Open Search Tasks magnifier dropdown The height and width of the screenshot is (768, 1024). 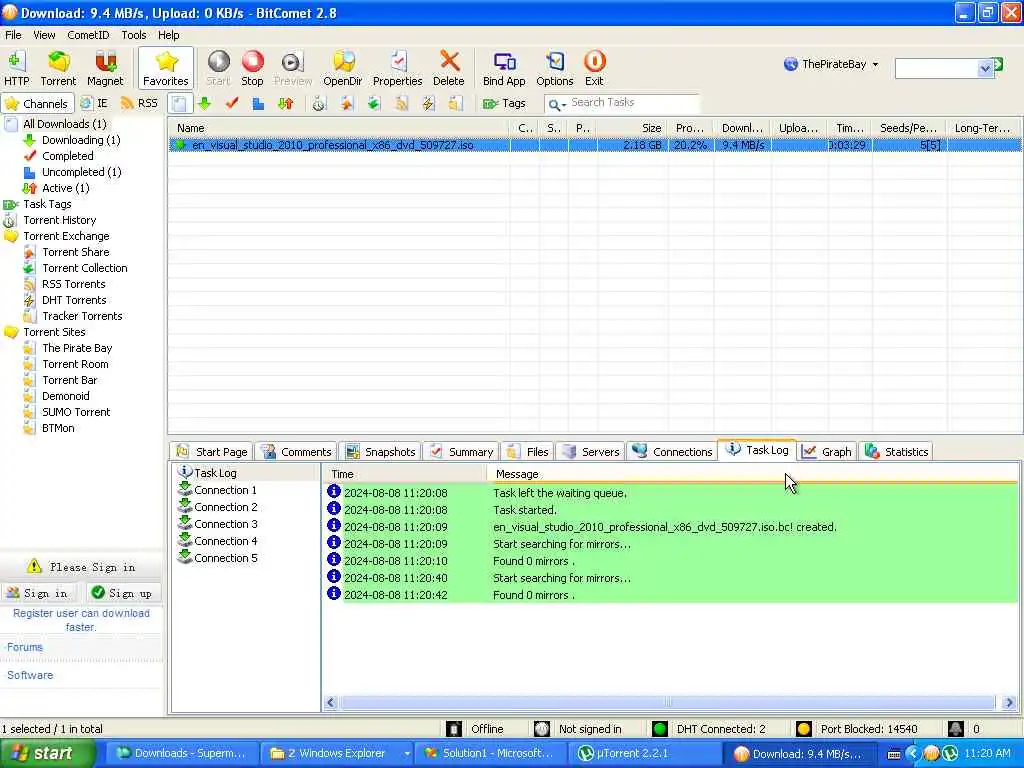click(556, 104)
